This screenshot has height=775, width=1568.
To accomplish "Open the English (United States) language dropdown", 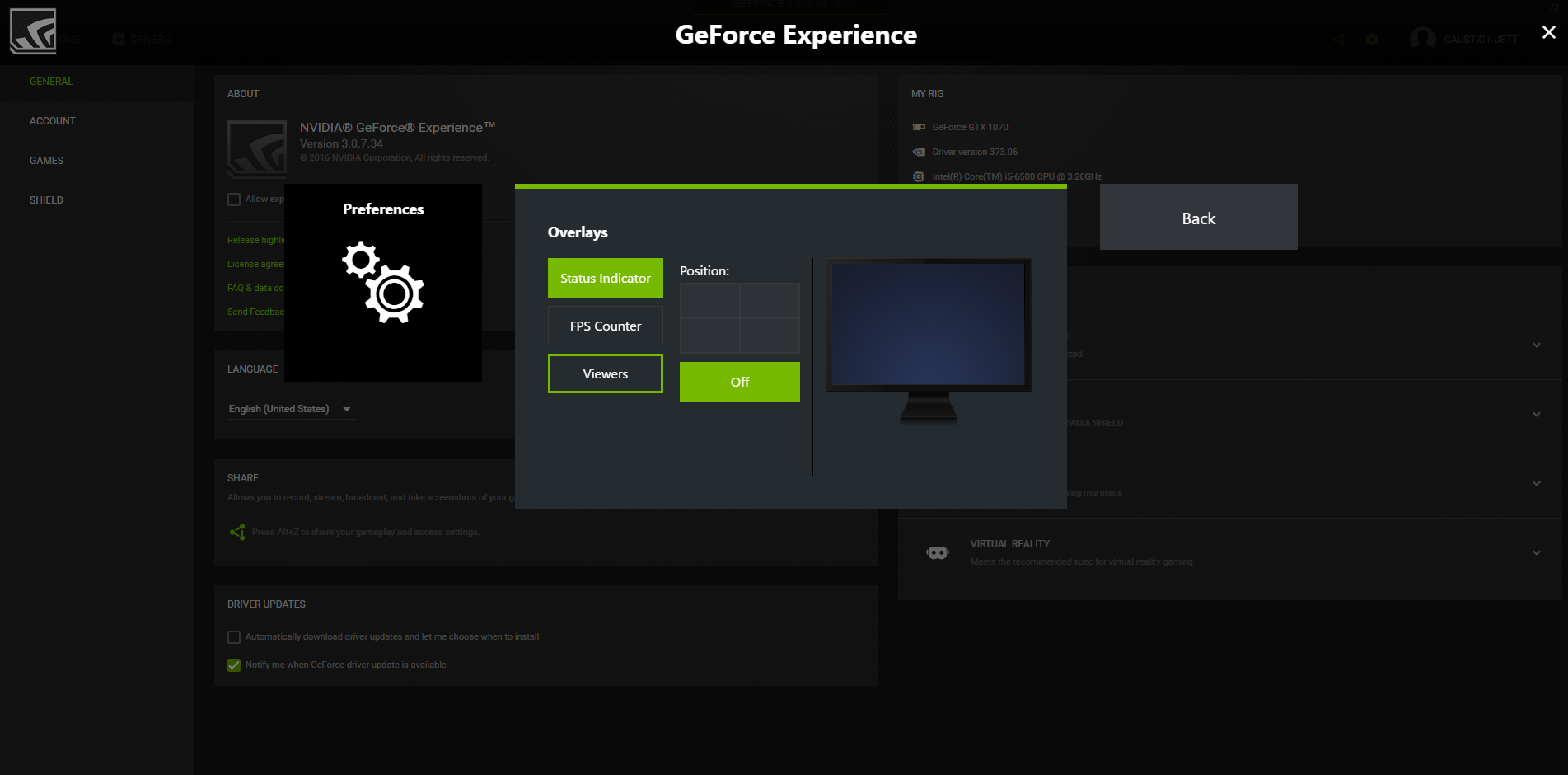I will (x=290, y=409).
